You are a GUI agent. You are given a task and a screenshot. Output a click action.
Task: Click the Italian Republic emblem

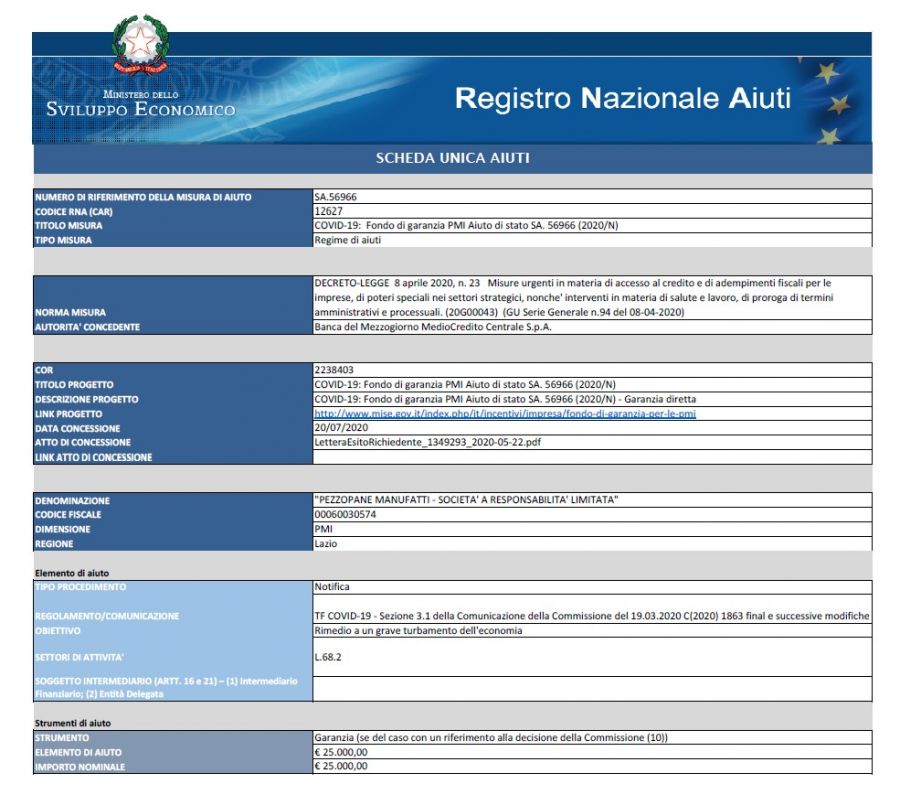click(140, 44)
